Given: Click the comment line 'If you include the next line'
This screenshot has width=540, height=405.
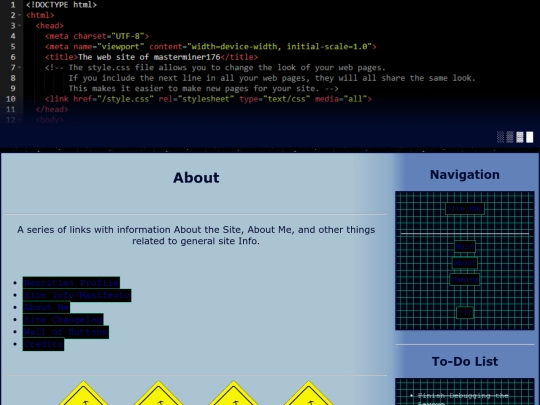Looking at the screenshot, I should pyautogui.click(x=272, y=78).
